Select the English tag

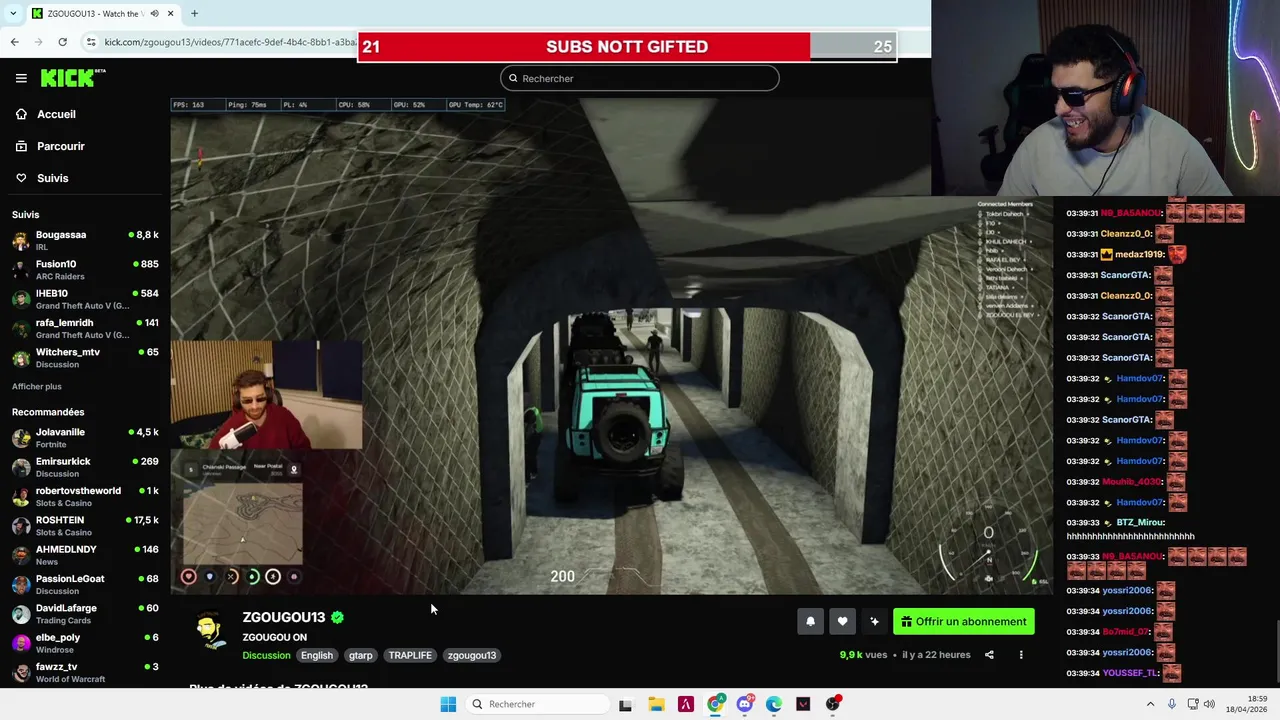pos(316,655)
